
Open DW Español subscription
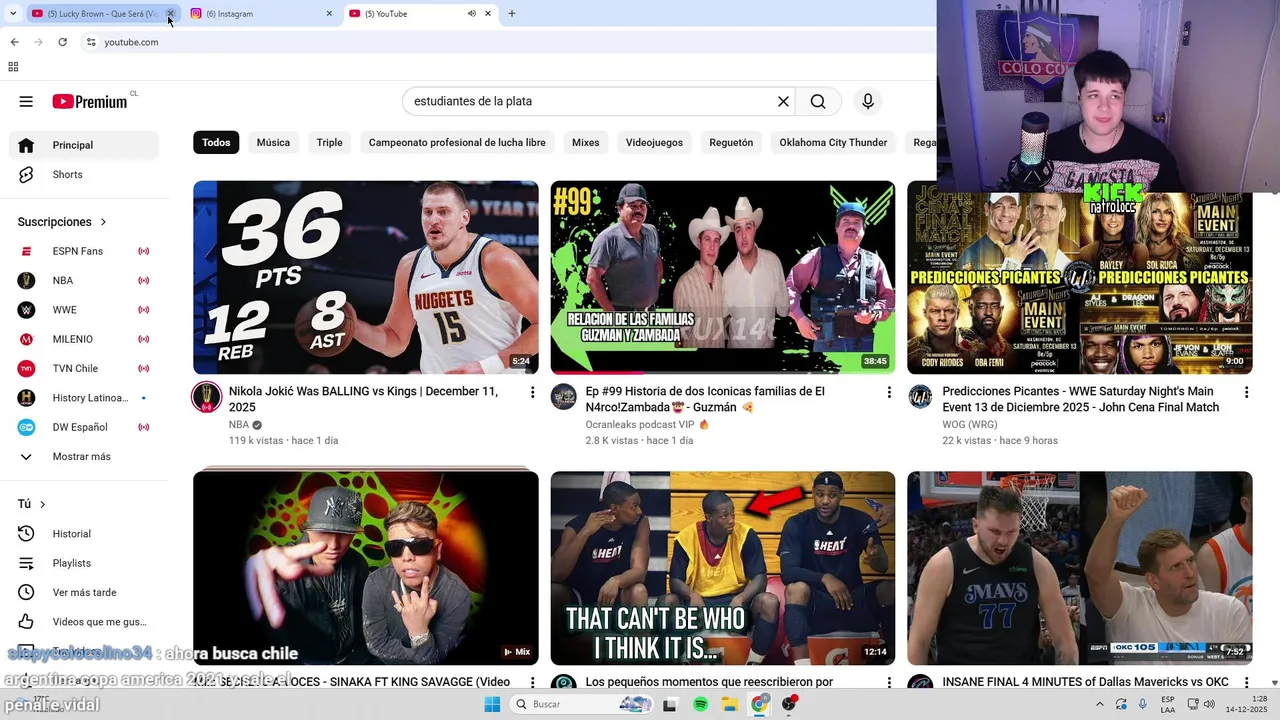pyautogui.click(x=84, y=427)
